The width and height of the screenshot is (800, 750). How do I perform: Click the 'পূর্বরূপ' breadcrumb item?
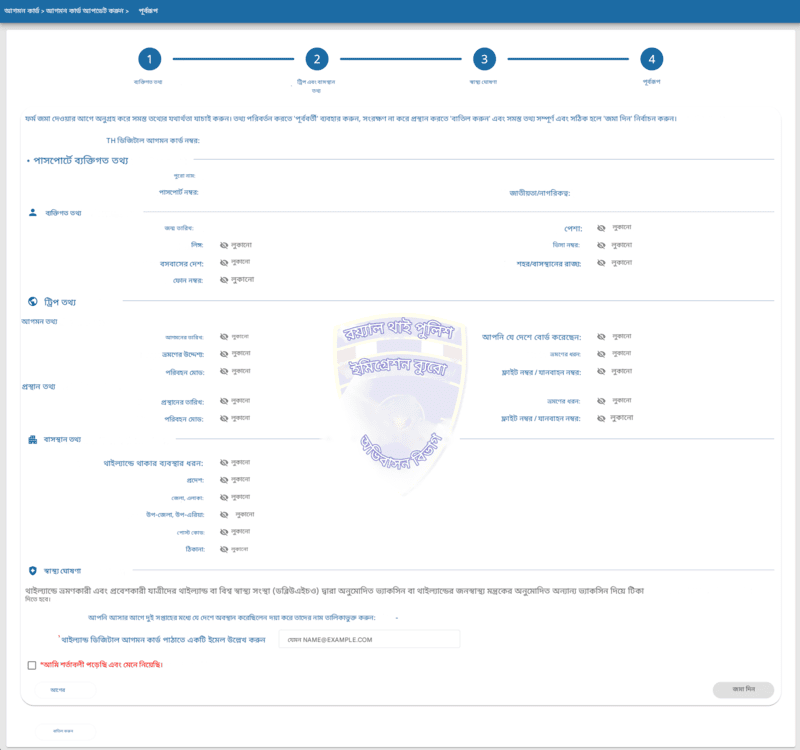click(148, 11)
